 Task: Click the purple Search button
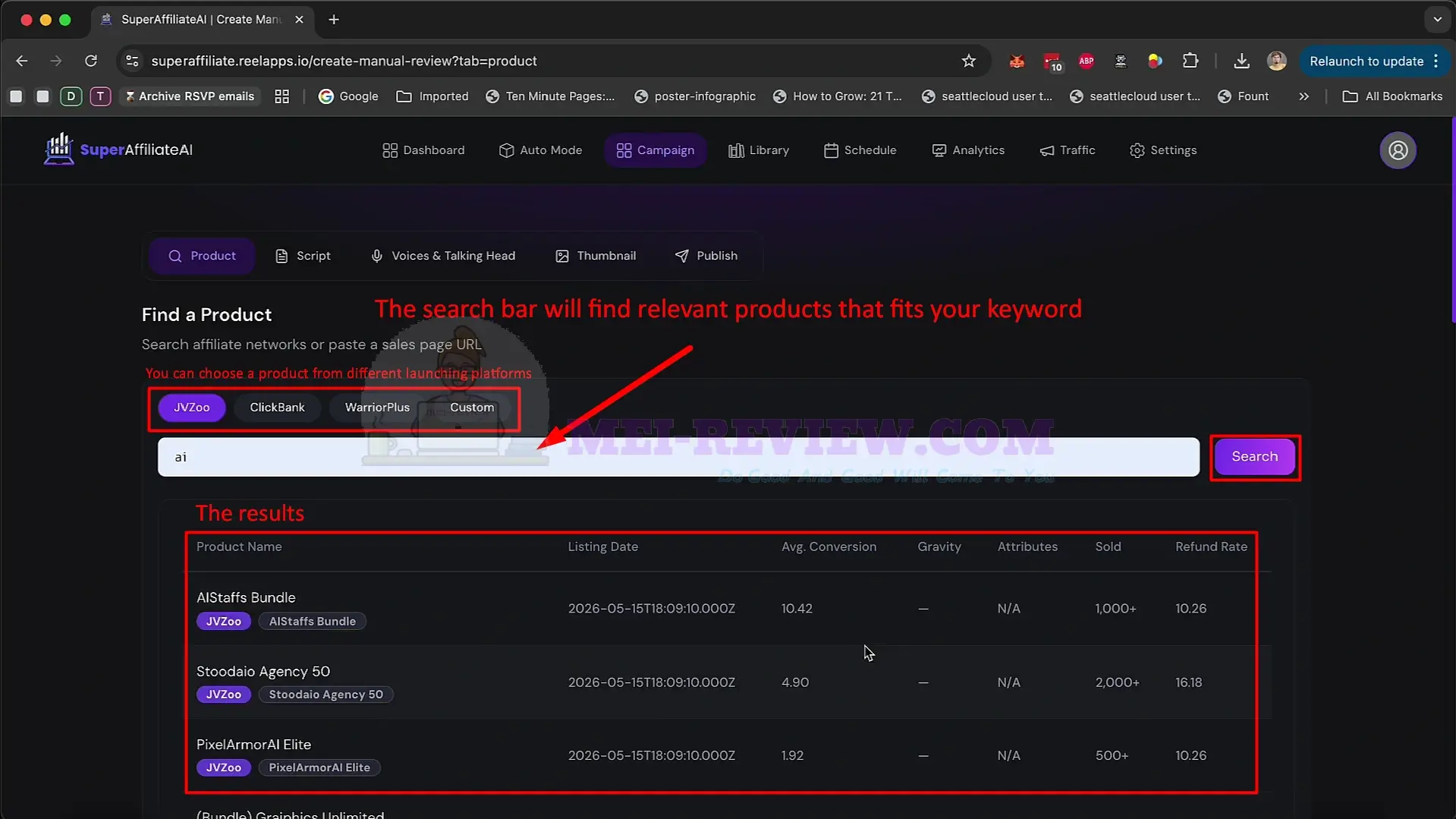click(1254, 457)
